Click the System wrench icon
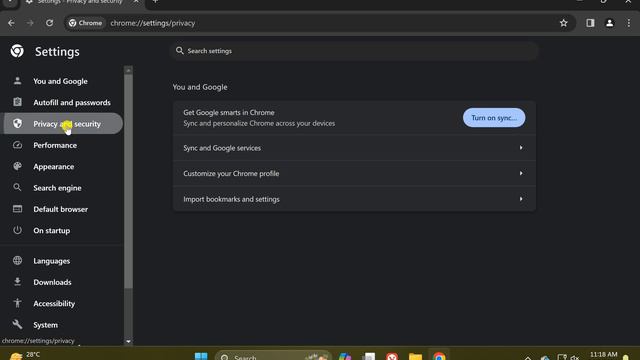640x360 pixels. [x=17, y=324]
